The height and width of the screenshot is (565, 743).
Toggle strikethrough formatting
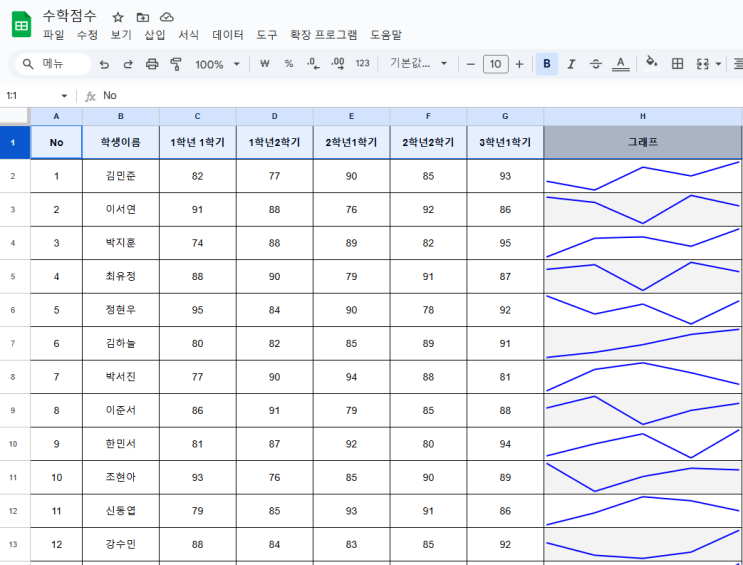tap(596, 64)
